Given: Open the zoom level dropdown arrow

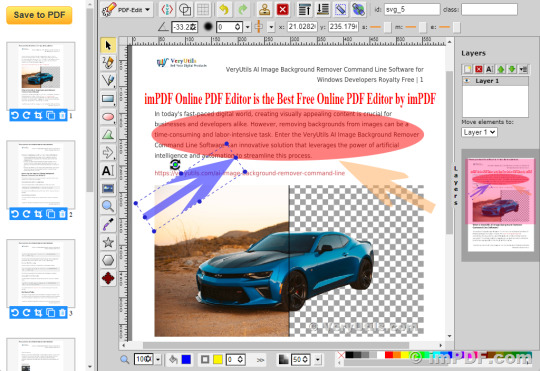Looking at the screenshot, I should point(158,359).
